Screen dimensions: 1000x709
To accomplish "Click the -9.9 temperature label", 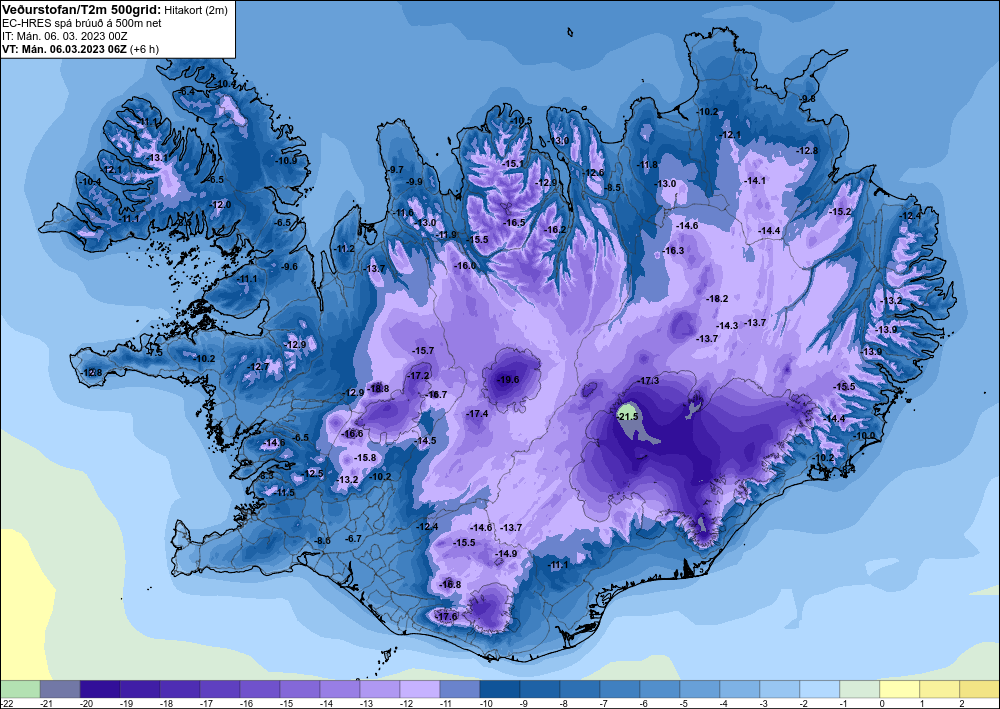I will point(415,182).
